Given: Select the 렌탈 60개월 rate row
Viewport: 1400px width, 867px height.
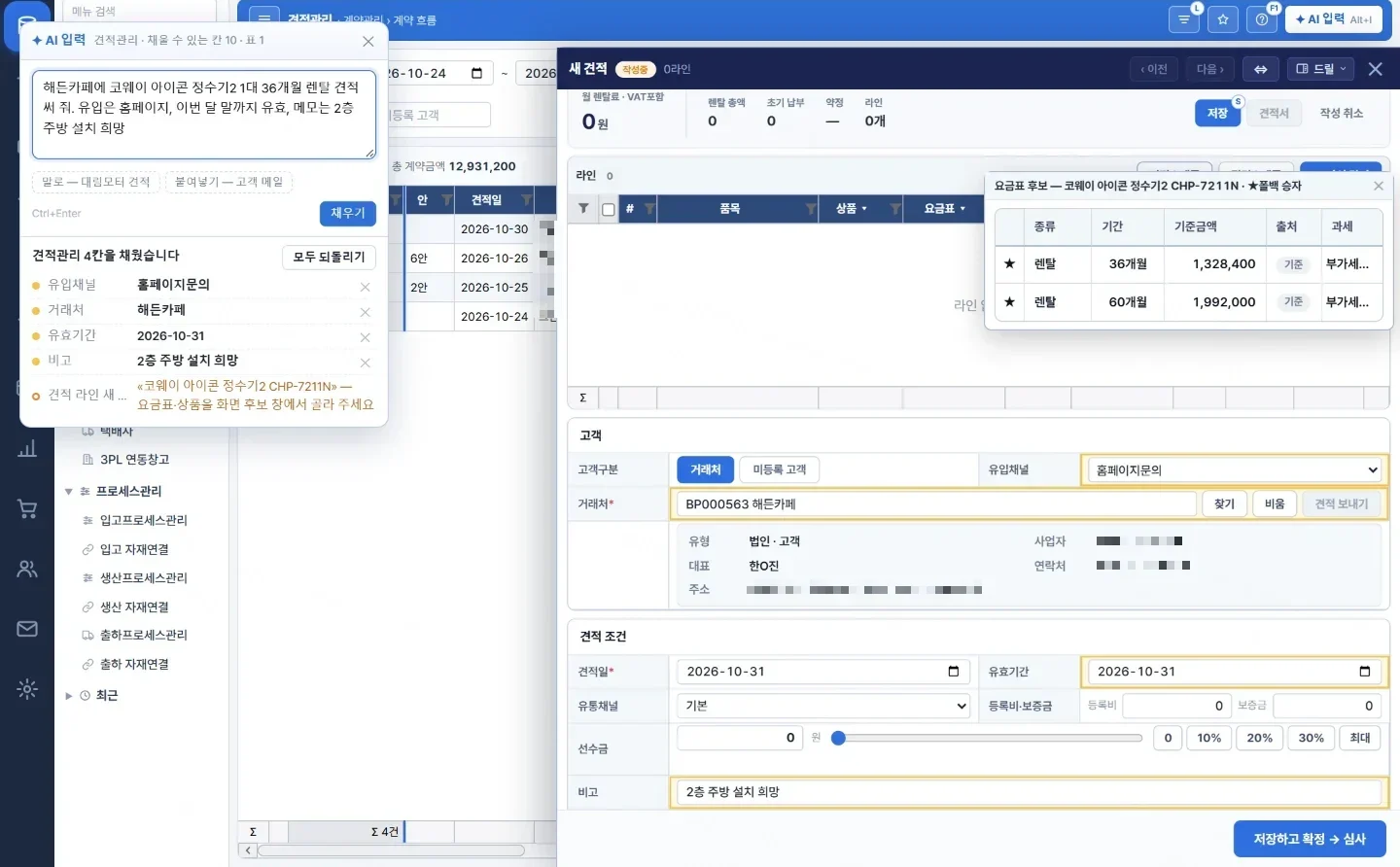Looking at the screenshot, I should coord(1188,302).
